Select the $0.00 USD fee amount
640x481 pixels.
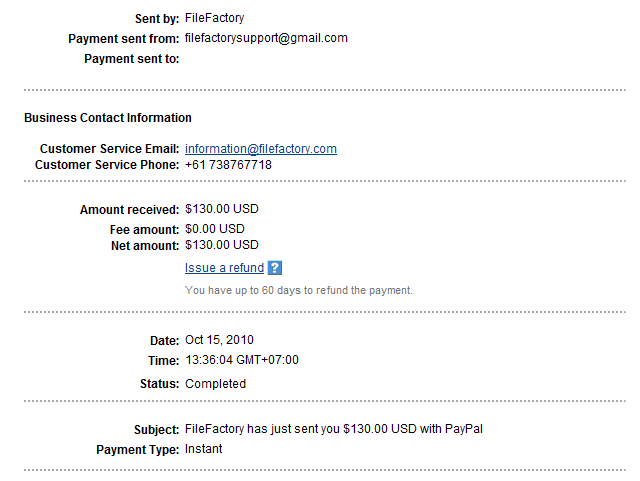click(215, 228)
